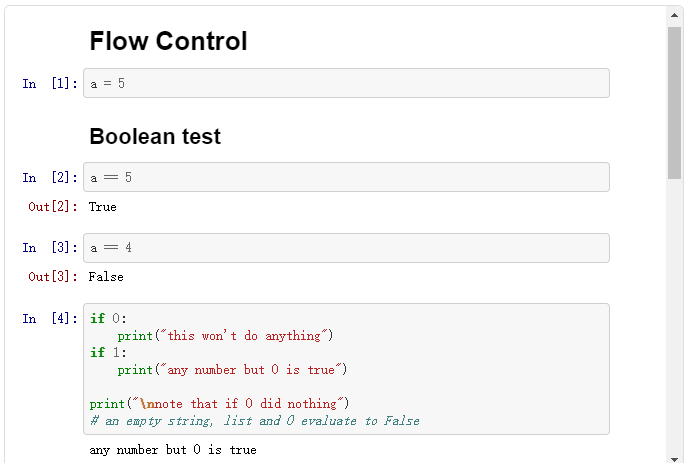Click the scrollbar up arrow
The width and height of the screenshot is (687, 463).
(x=674, y=15)
